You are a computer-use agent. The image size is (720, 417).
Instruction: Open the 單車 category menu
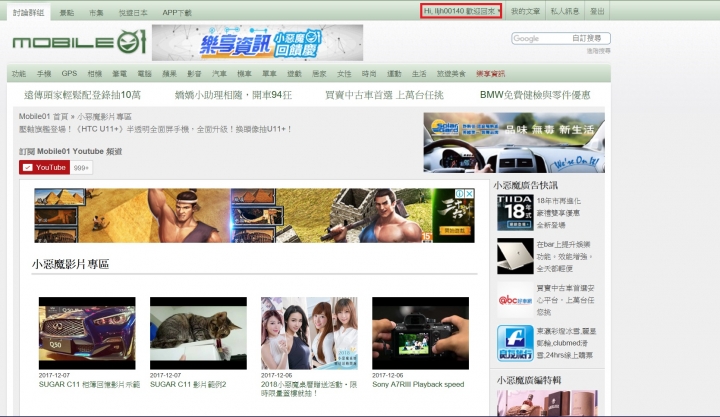(x=269, y=73)
